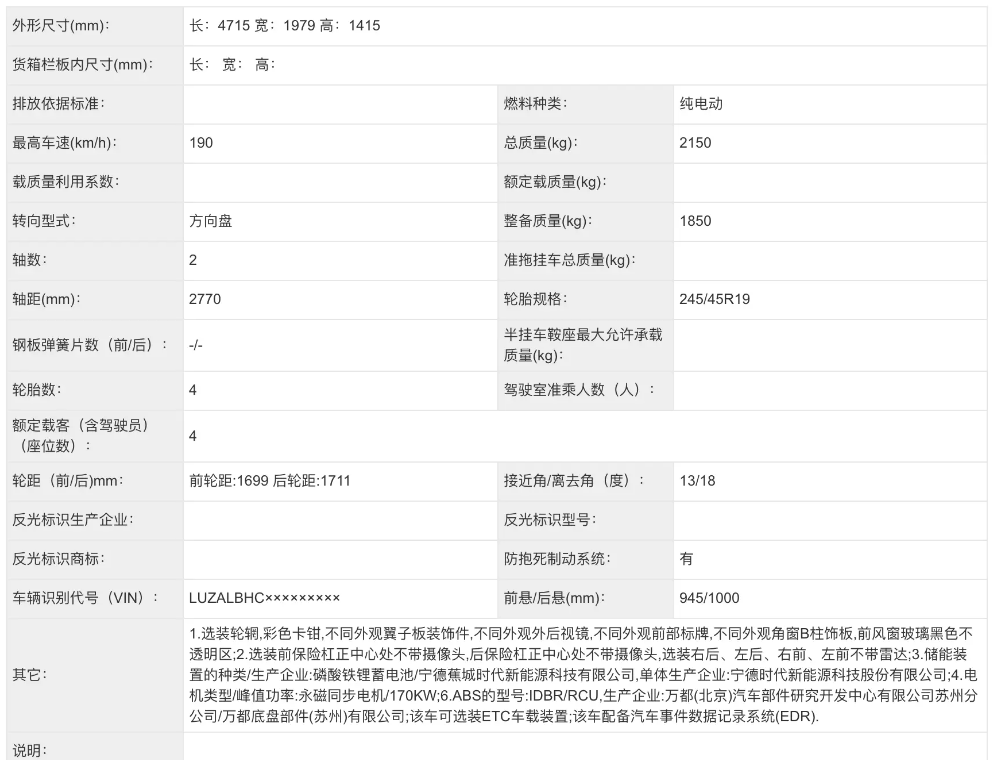Select the 最高车速 value 190
Image resolution: width=995 pixels, height=760 pixels.
[201, 143]
